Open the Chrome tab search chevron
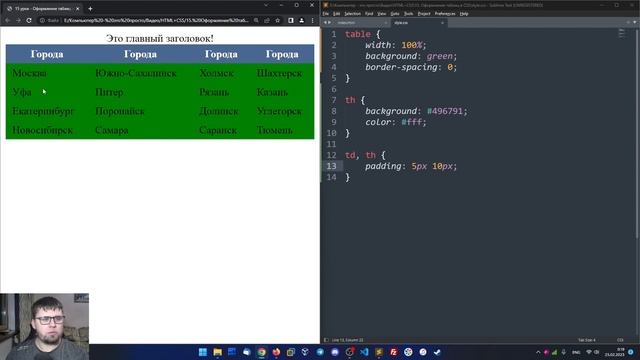This screenshot has width=640, height=360. [x=266, y=5]
